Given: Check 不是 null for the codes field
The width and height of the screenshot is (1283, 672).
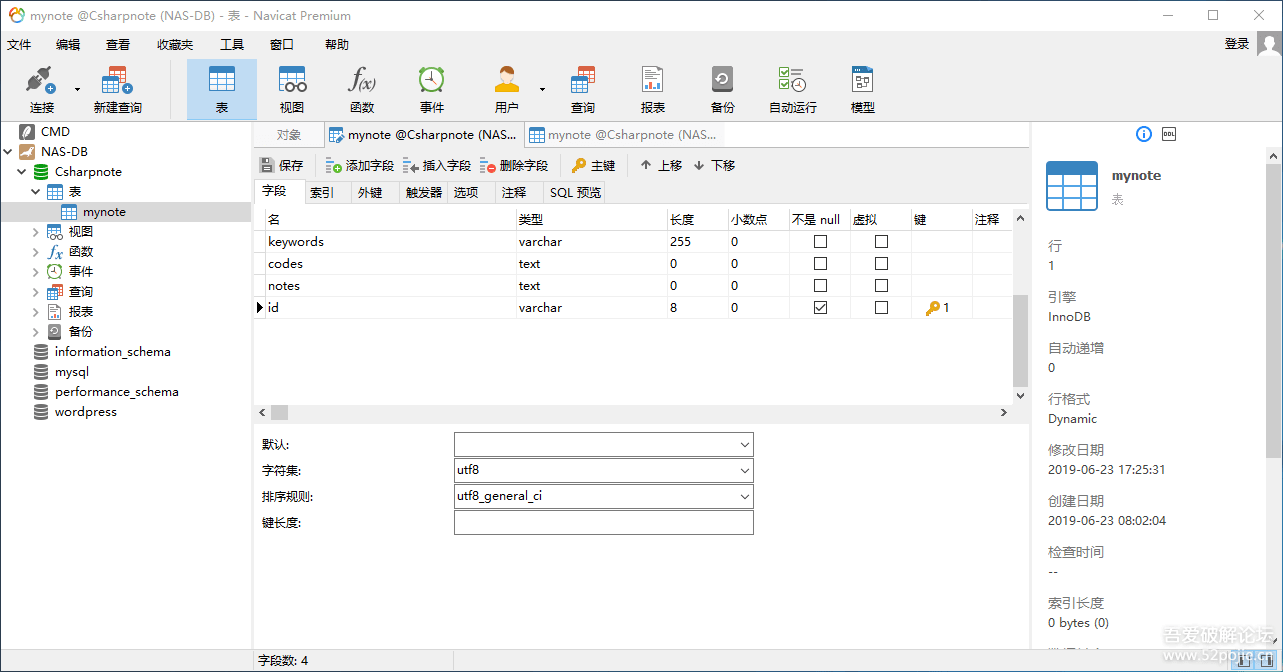Looking at the screenshot, I should pos(820,263).
